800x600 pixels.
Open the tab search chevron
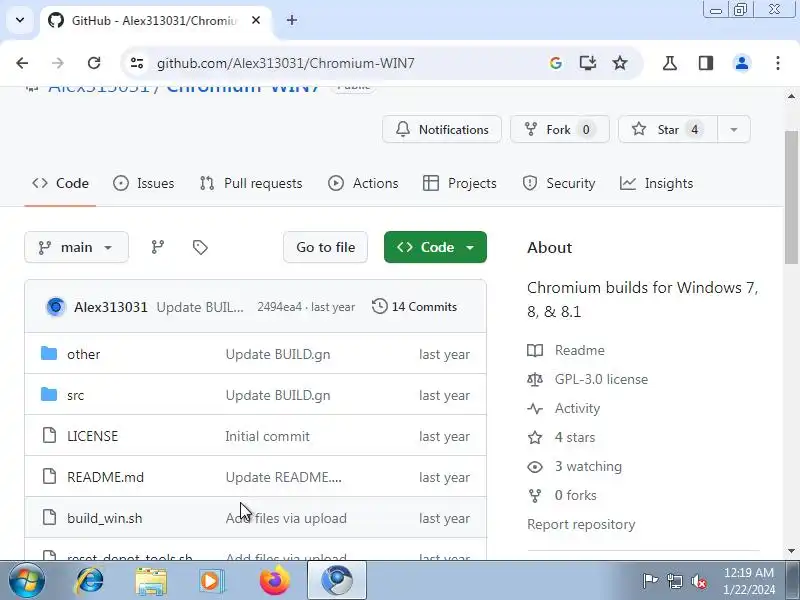[x=20, y=20]
